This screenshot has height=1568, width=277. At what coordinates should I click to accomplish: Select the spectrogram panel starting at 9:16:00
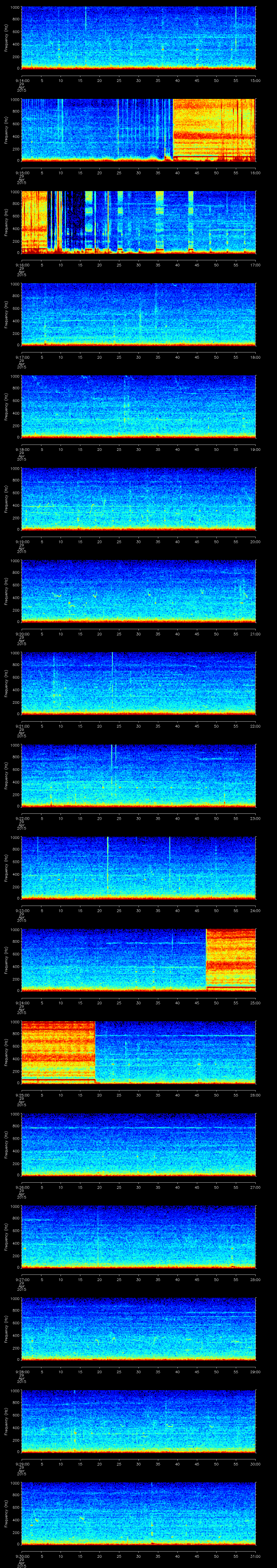click(x=138, y=222)
